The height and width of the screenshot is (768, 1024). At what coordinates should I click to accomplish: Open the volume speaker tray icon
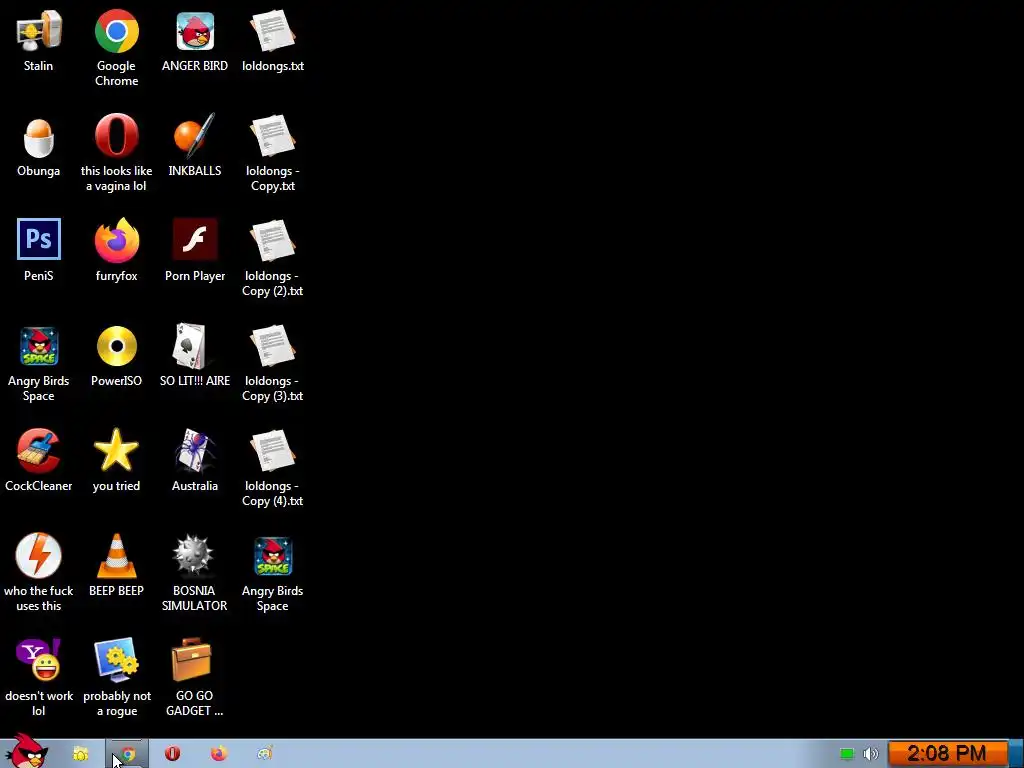pyautogui.click(x=871, y=754)
